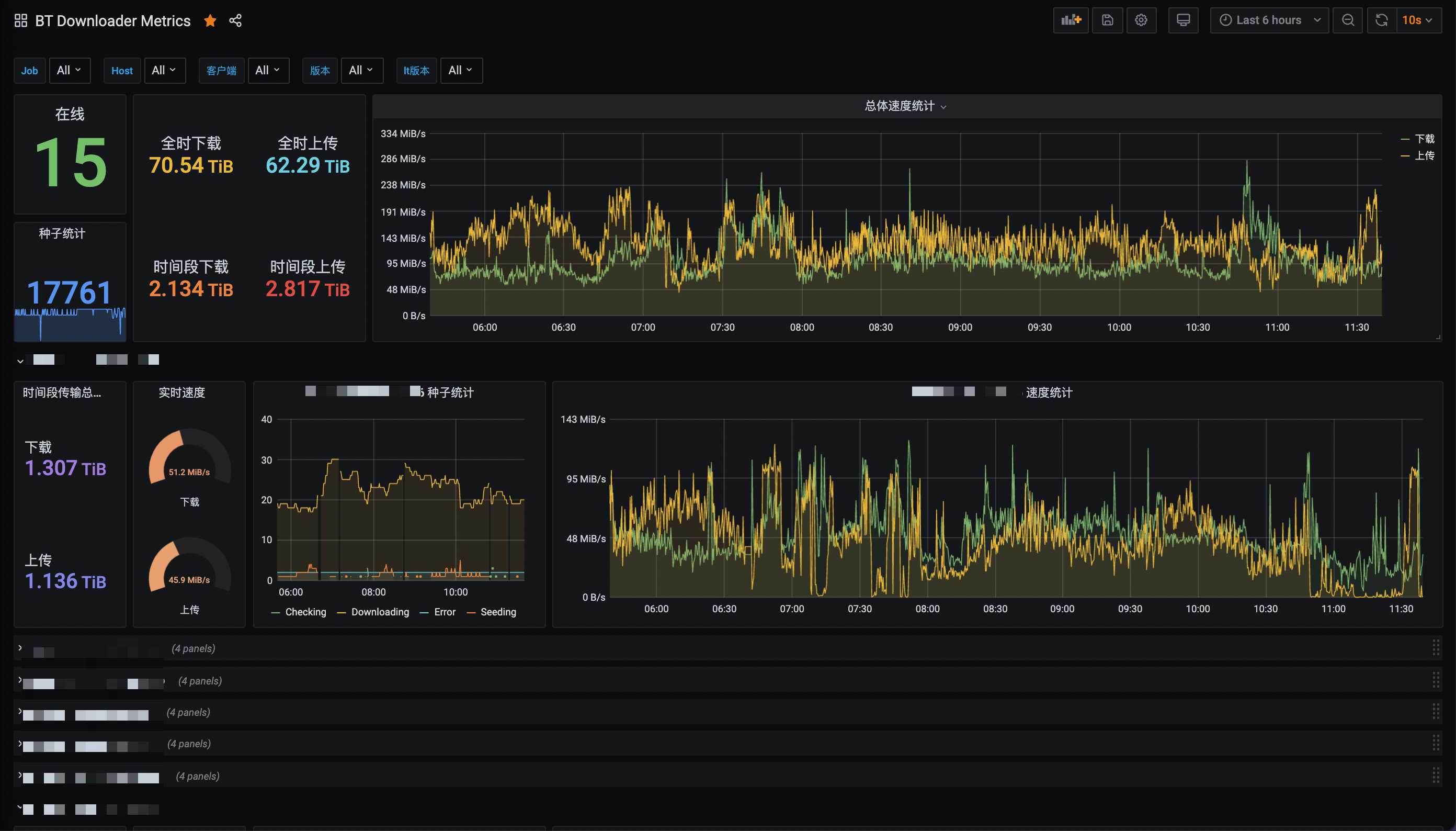Click the BT Downloader Metrics title

click(x=113, y=20)
